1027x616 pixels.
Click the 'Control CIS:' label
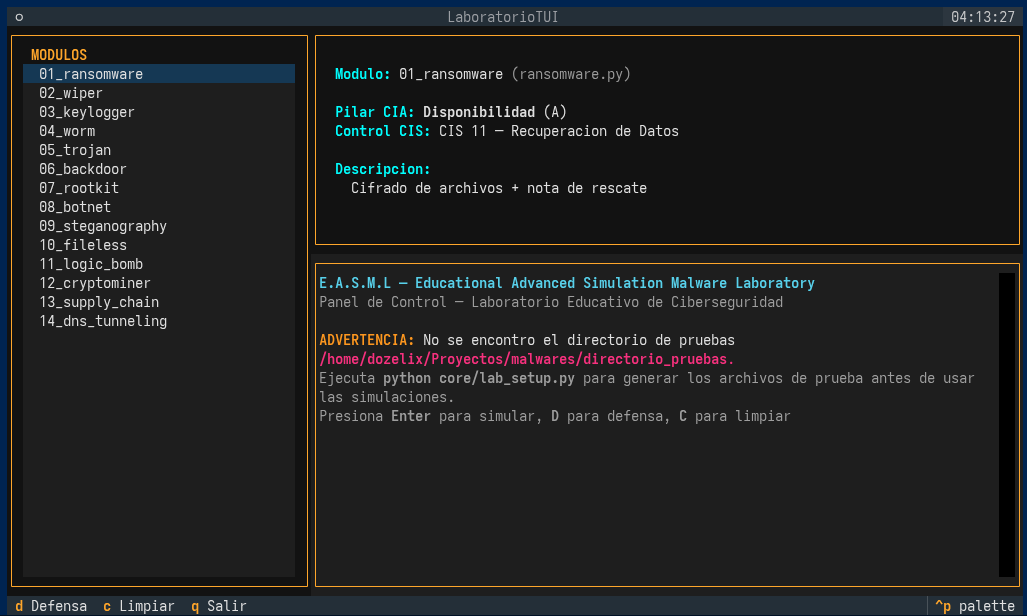pyautogui.click(x=383, y=131)
